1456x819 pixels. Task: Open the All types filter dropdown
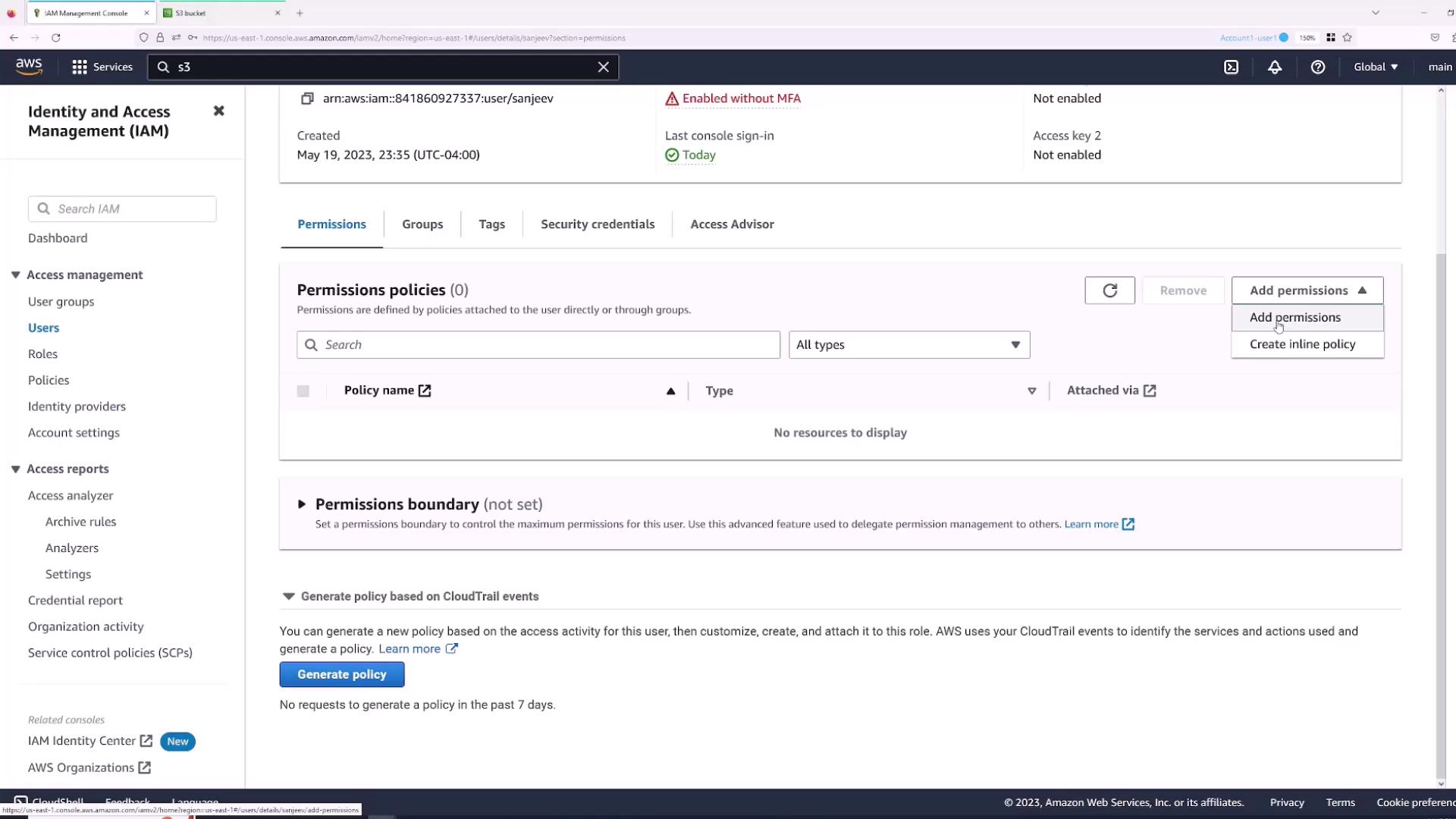point(908,345)
